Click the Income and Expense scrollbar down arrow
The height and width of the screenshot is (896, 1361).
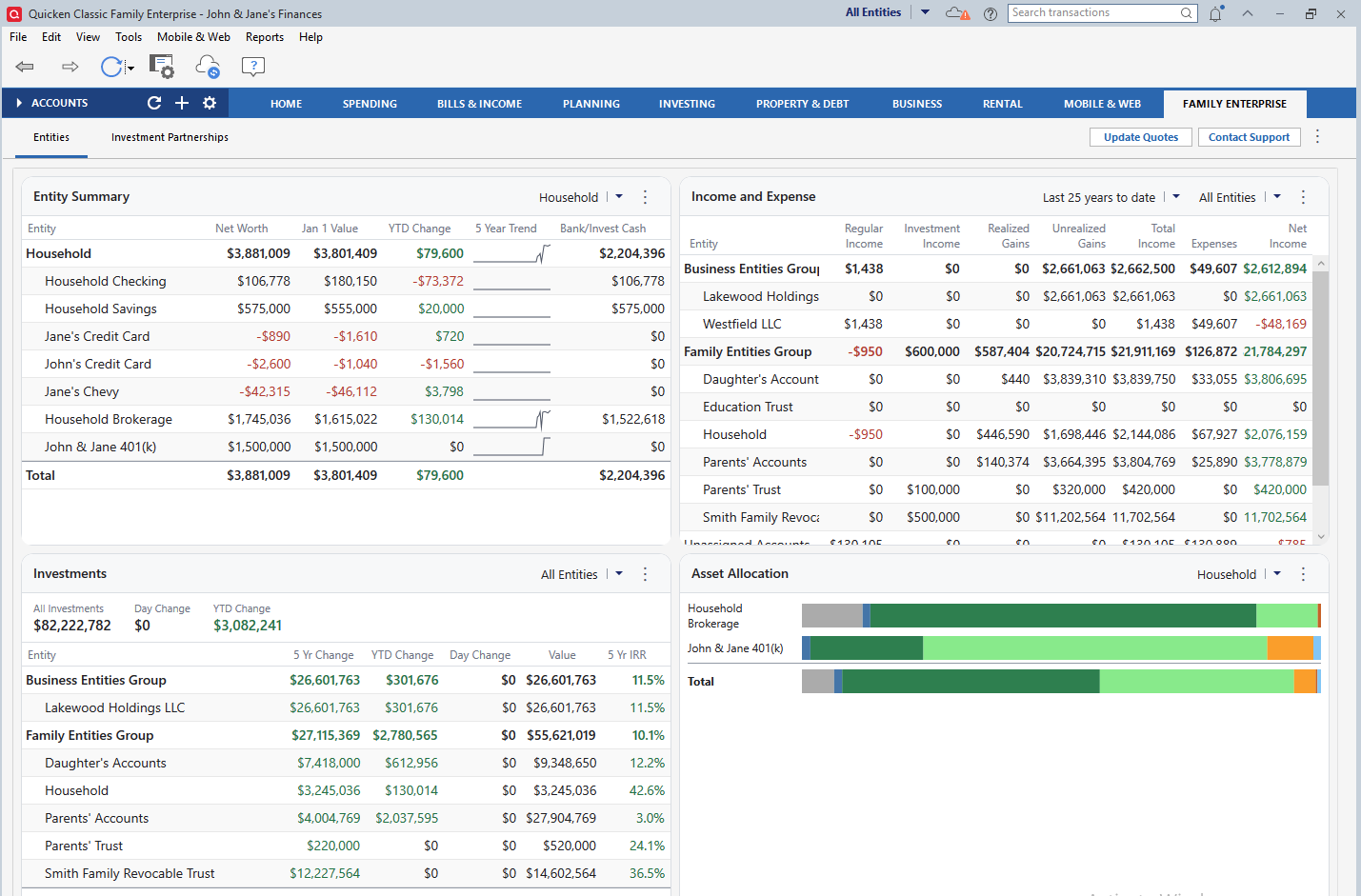tap(1320, 537)
